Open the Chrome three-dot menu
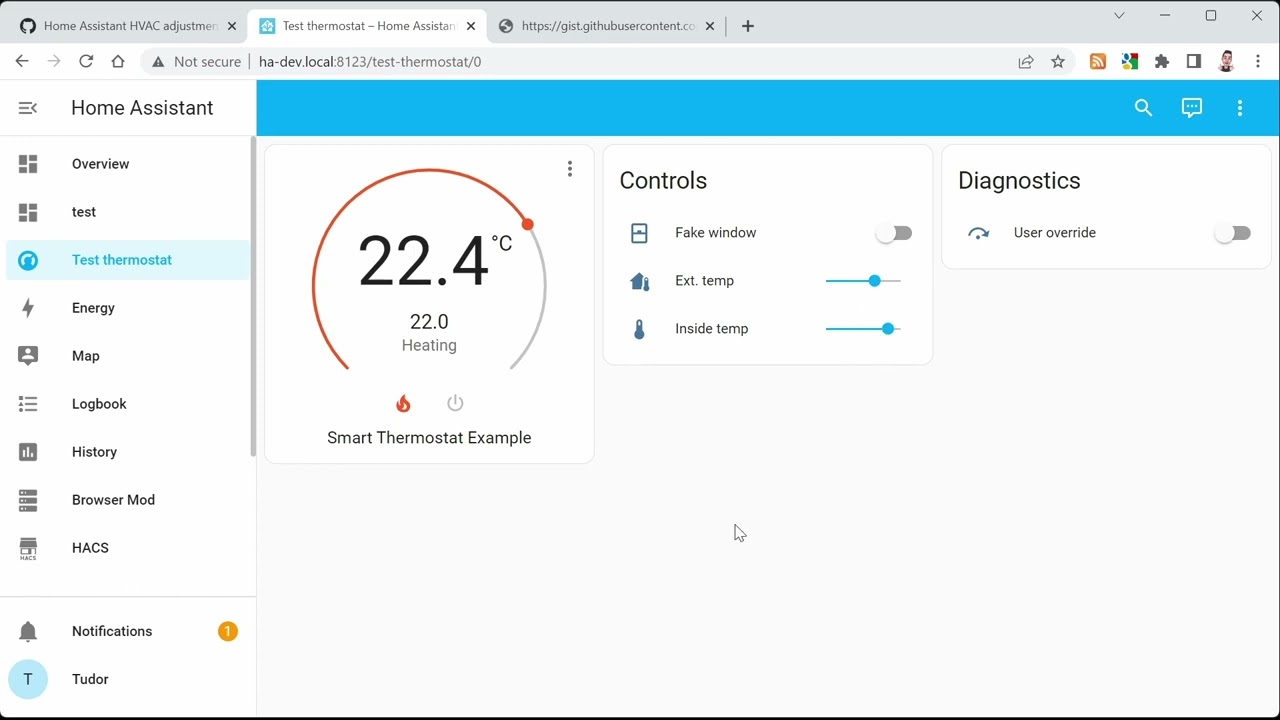Screen dimensions: 1280x720 tap(1258, 62)
